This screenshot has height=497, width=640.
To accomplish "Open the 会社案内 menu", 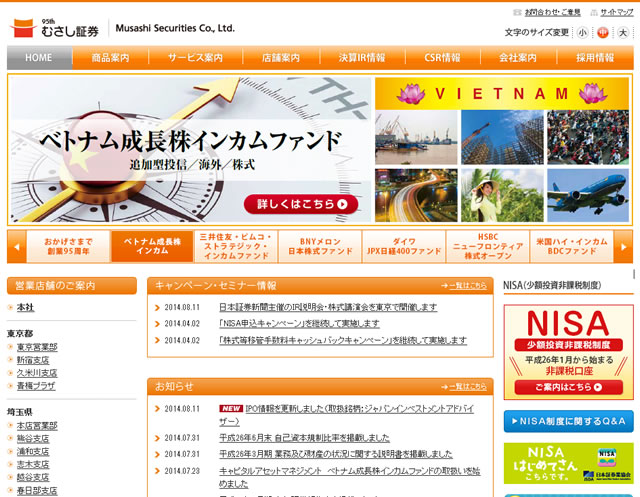I will point(518,58).
